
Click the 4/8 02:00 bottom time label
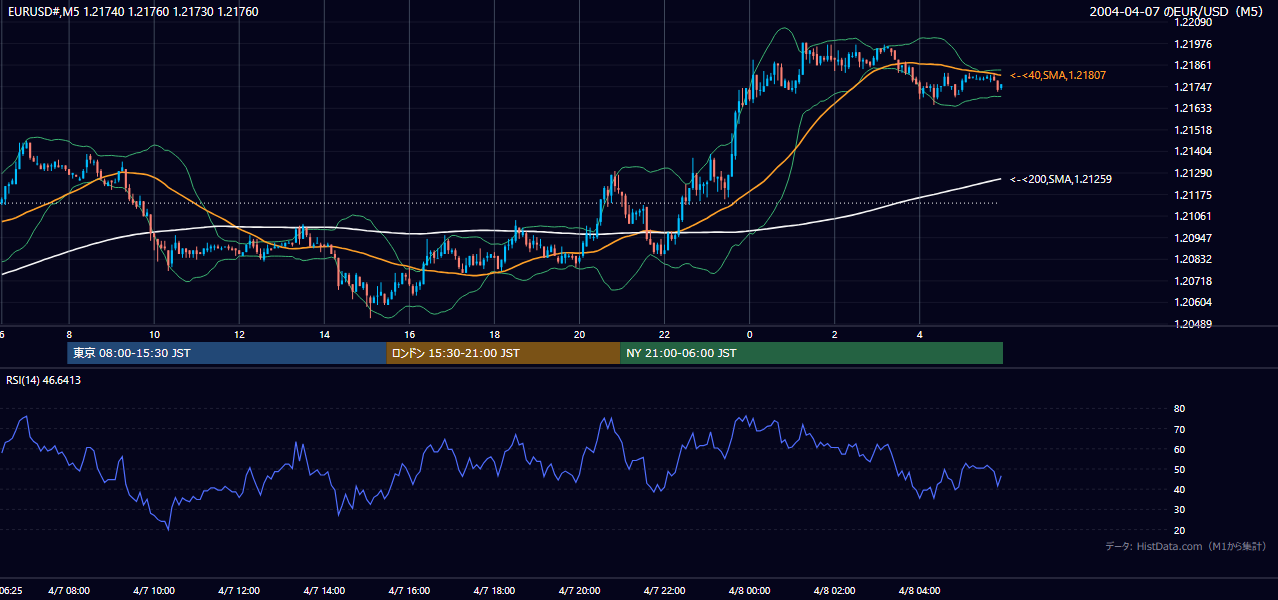pos(834,591)
